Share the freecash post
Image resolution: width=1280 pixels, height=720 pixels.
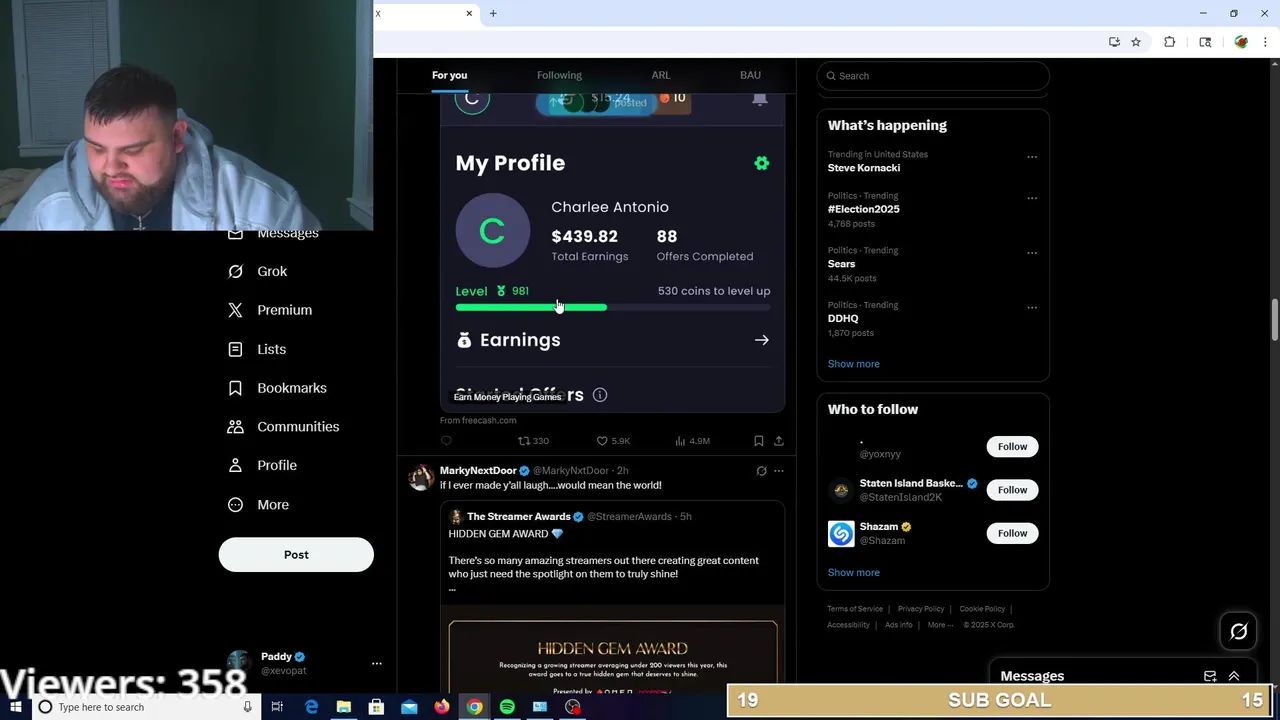779,441
